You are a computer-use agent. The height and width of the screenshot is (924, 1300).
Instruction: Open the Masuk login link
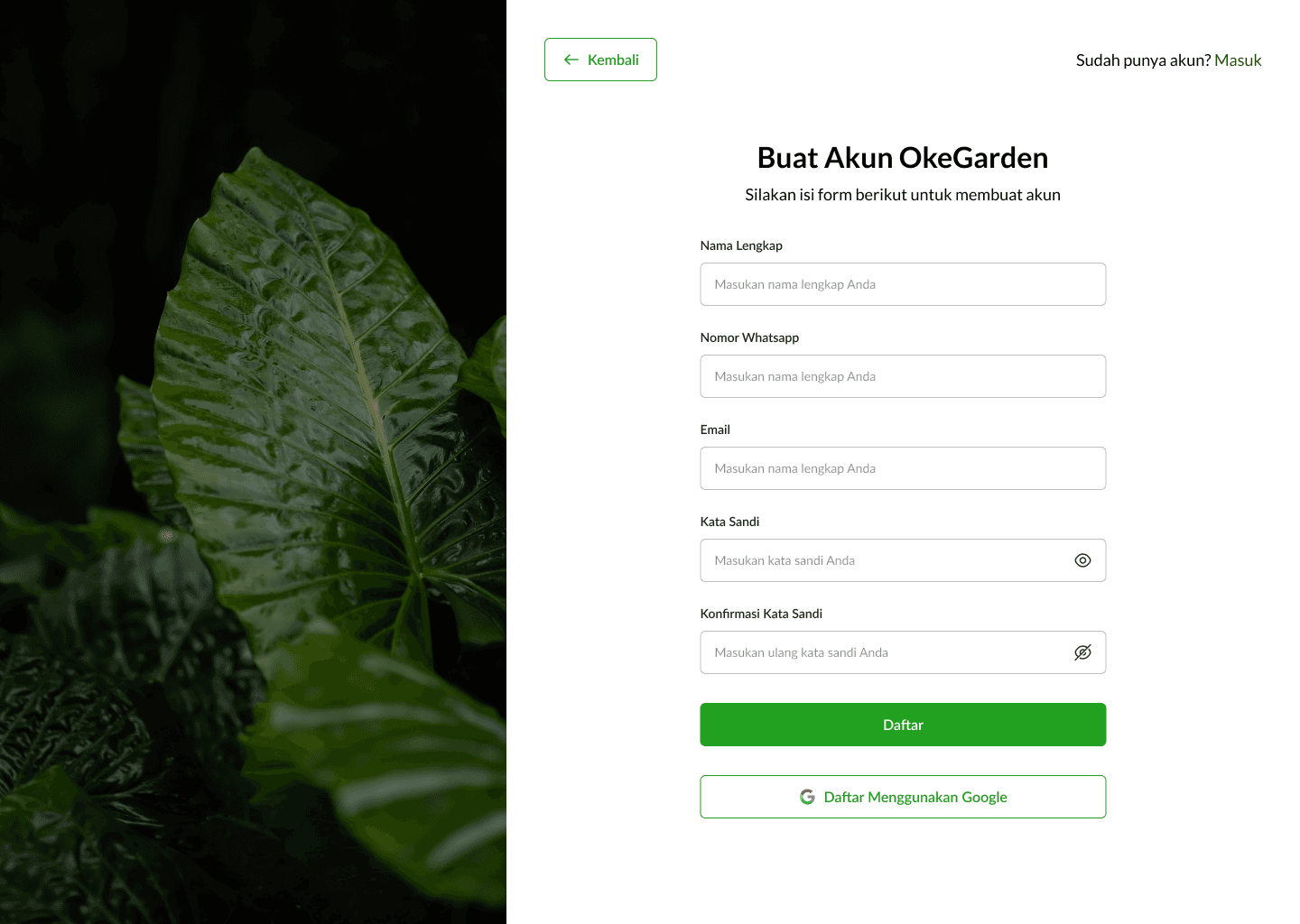click(1238, 60)
